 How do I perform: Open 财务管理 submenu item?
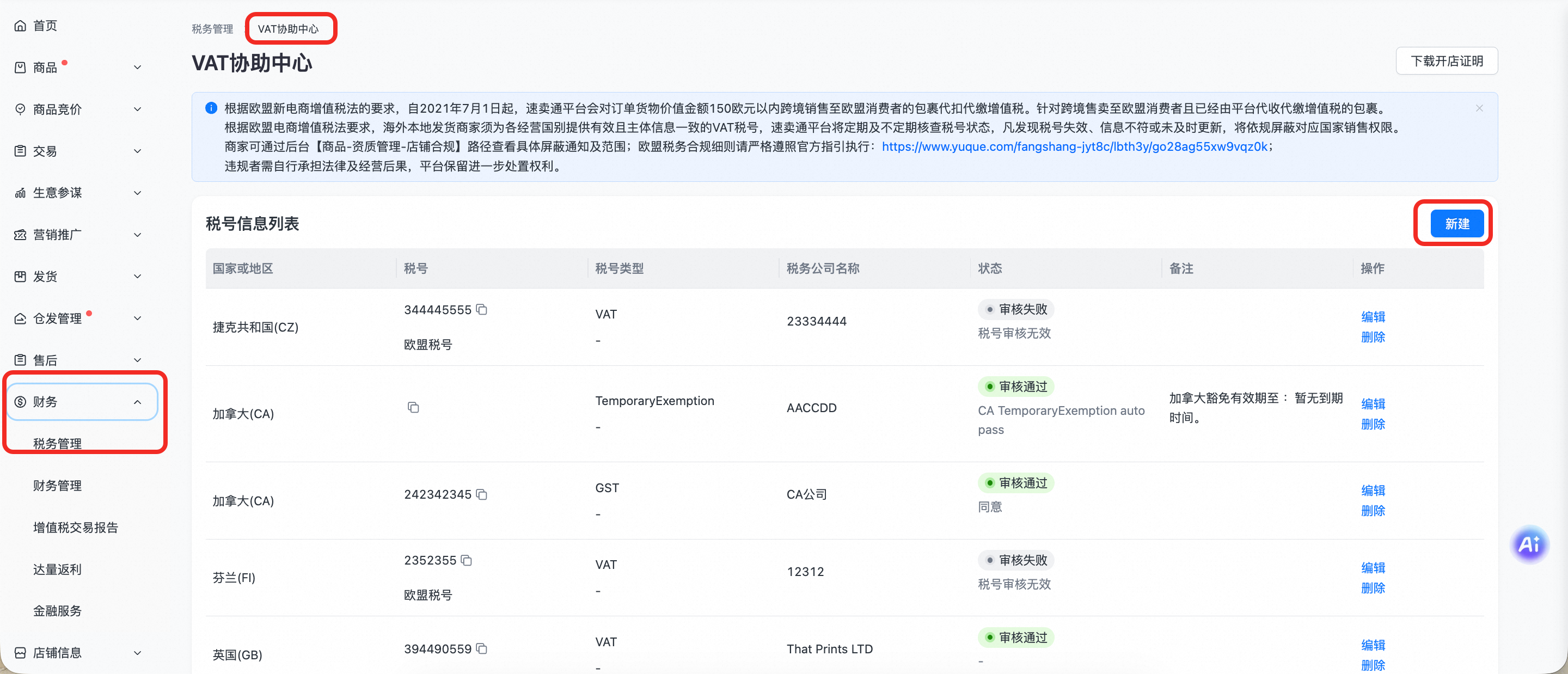pos(57,485)
